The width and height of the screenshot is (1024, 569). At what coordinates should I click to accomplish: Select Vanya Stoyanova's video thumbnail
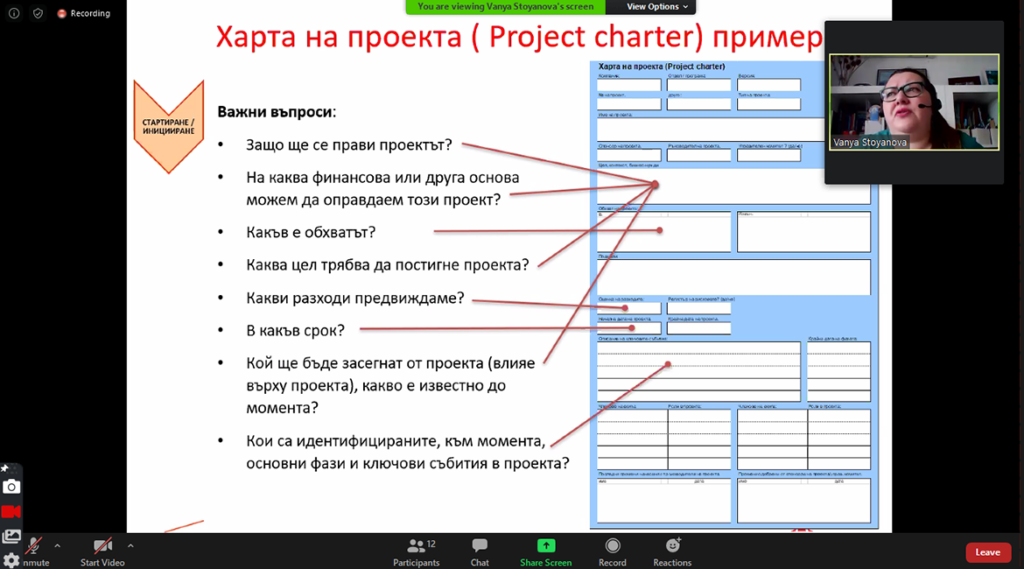(x=914, y=102)
